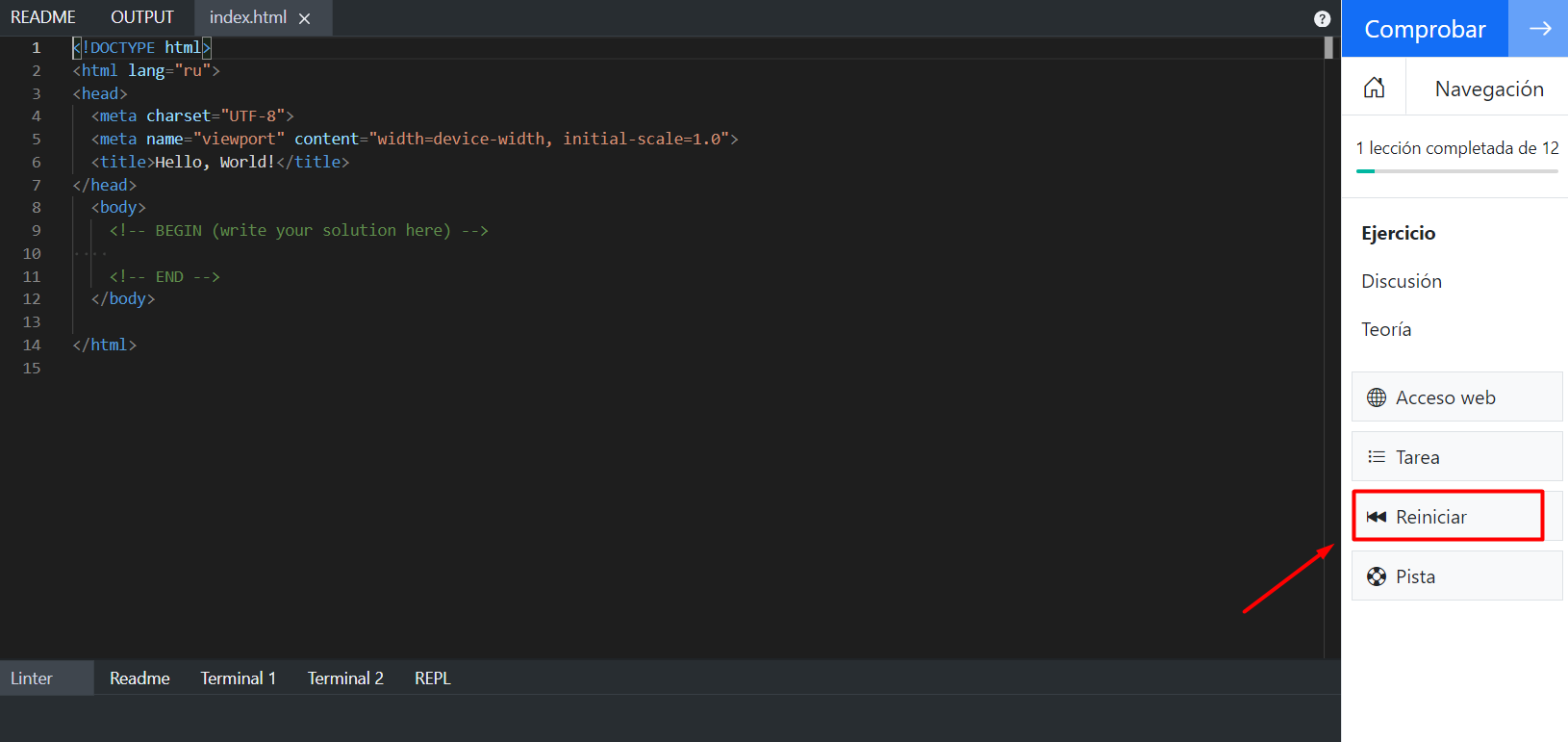Select the index.html editor tab
This screenshot has height=742, width=1568.
coord(247,17)
